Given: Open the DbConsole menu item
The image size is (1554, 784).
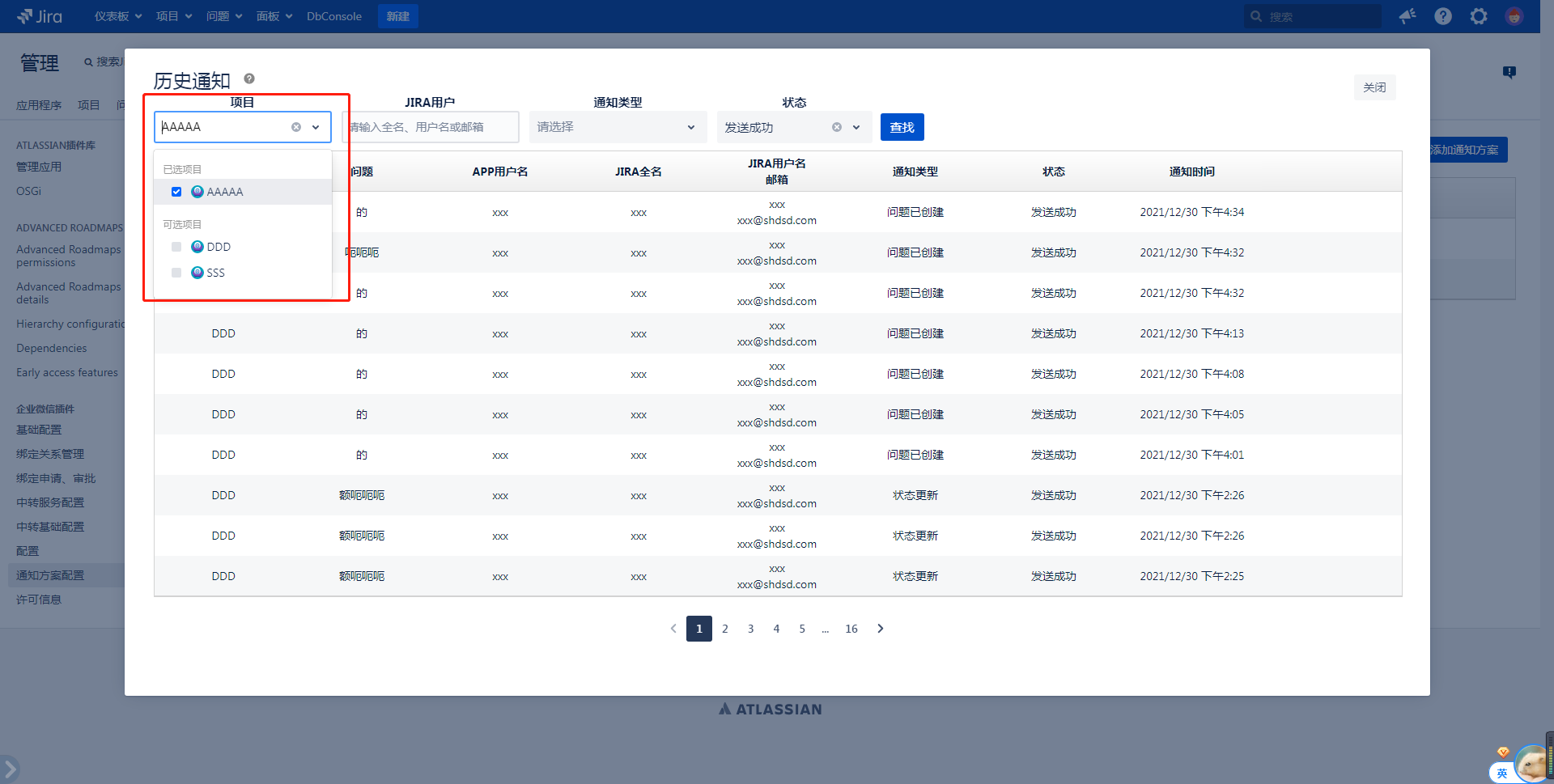Looking at the screenshot, I should [333, 16].
